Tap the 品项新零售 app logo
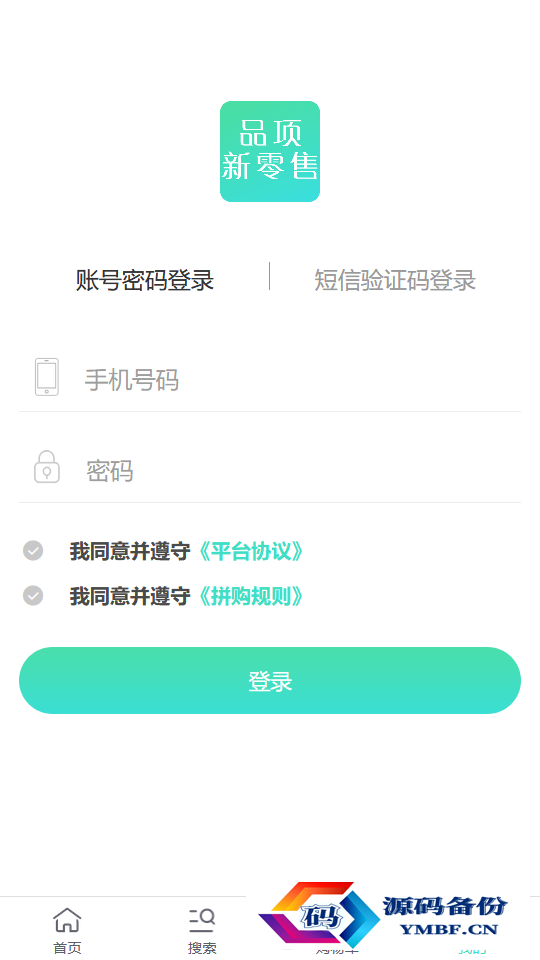The image size is (540, 960). [x=269, y=151]
